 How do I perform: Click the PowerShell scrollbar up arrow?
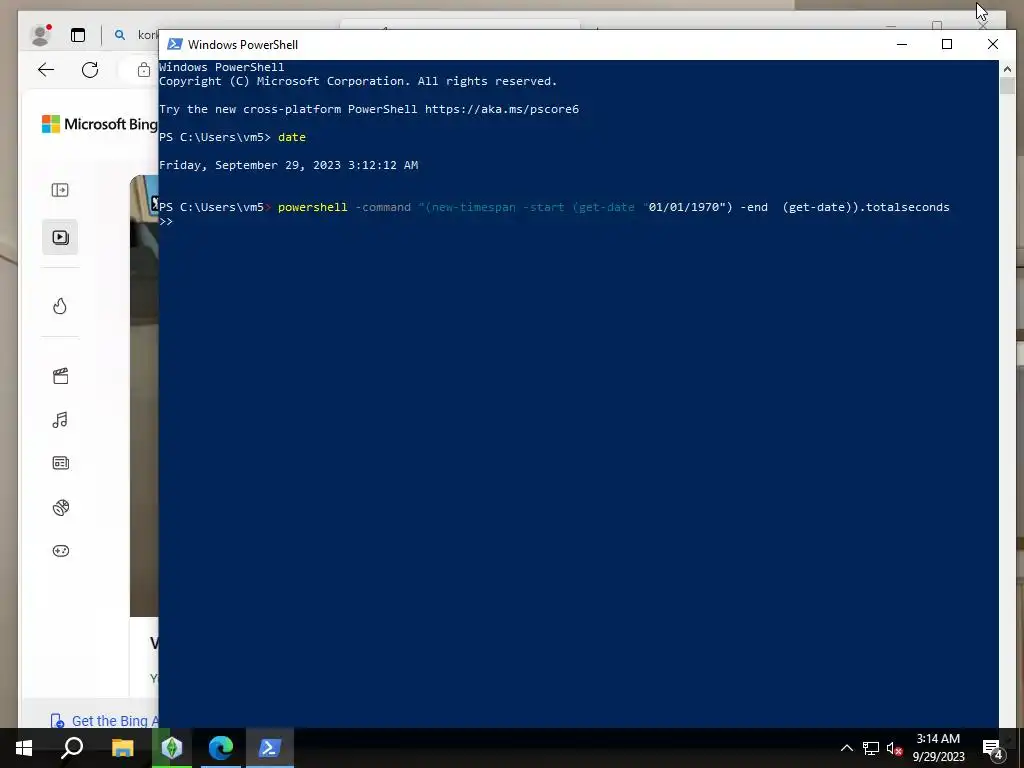[1006, 68]
